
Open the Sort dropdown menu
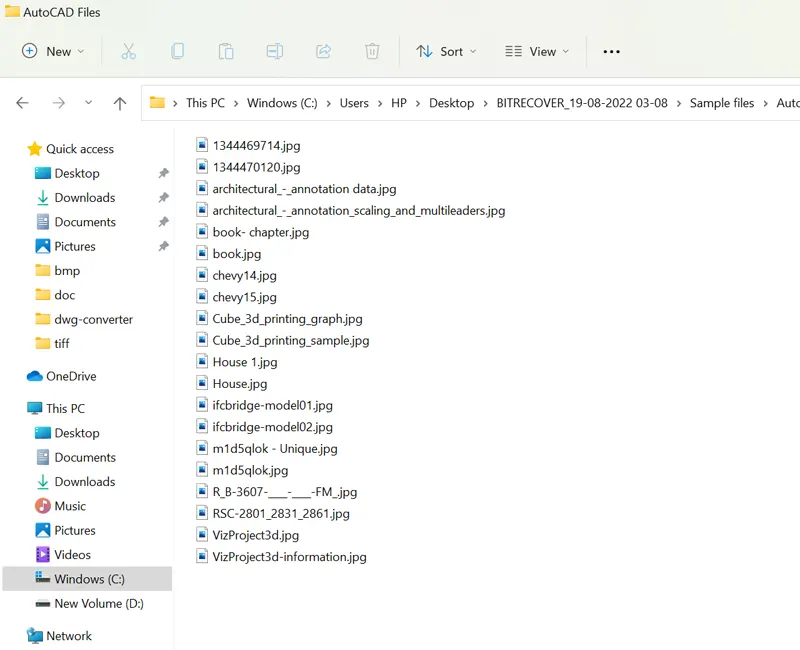(446, 51)
